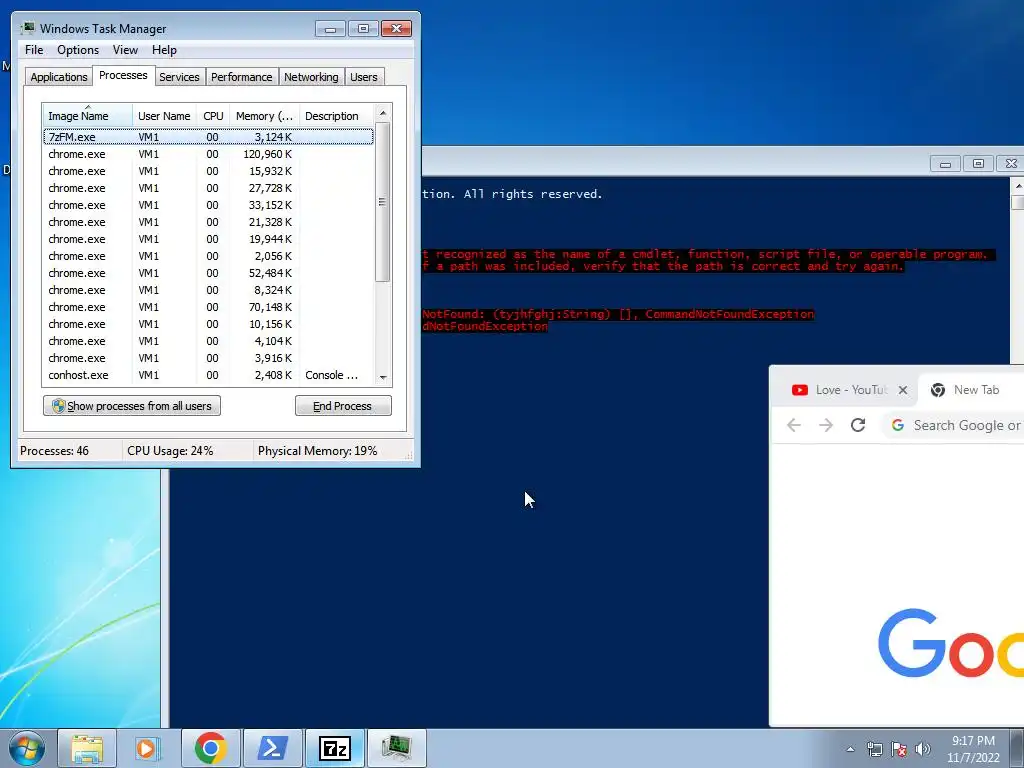Open the Windows Start menu orb
The image size is (1024, 768).
(27, 748)
